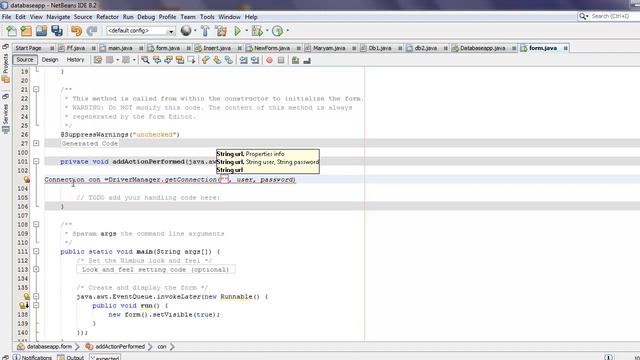Collapse the main method fold at line 111
640x360 pixels.
point(36,251)
